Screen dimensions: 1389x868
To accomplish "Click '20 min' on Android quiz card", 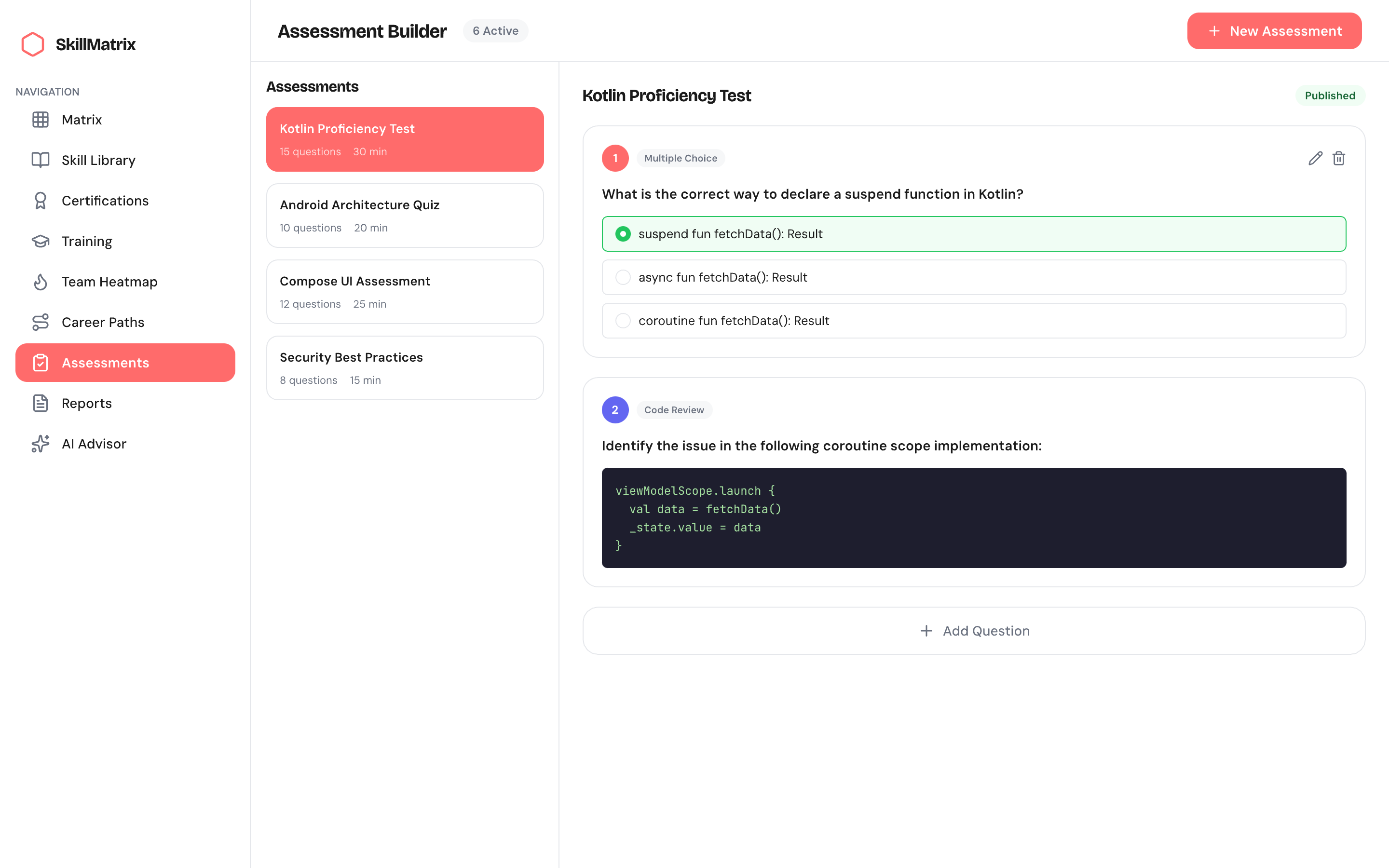I will (371, 228).
